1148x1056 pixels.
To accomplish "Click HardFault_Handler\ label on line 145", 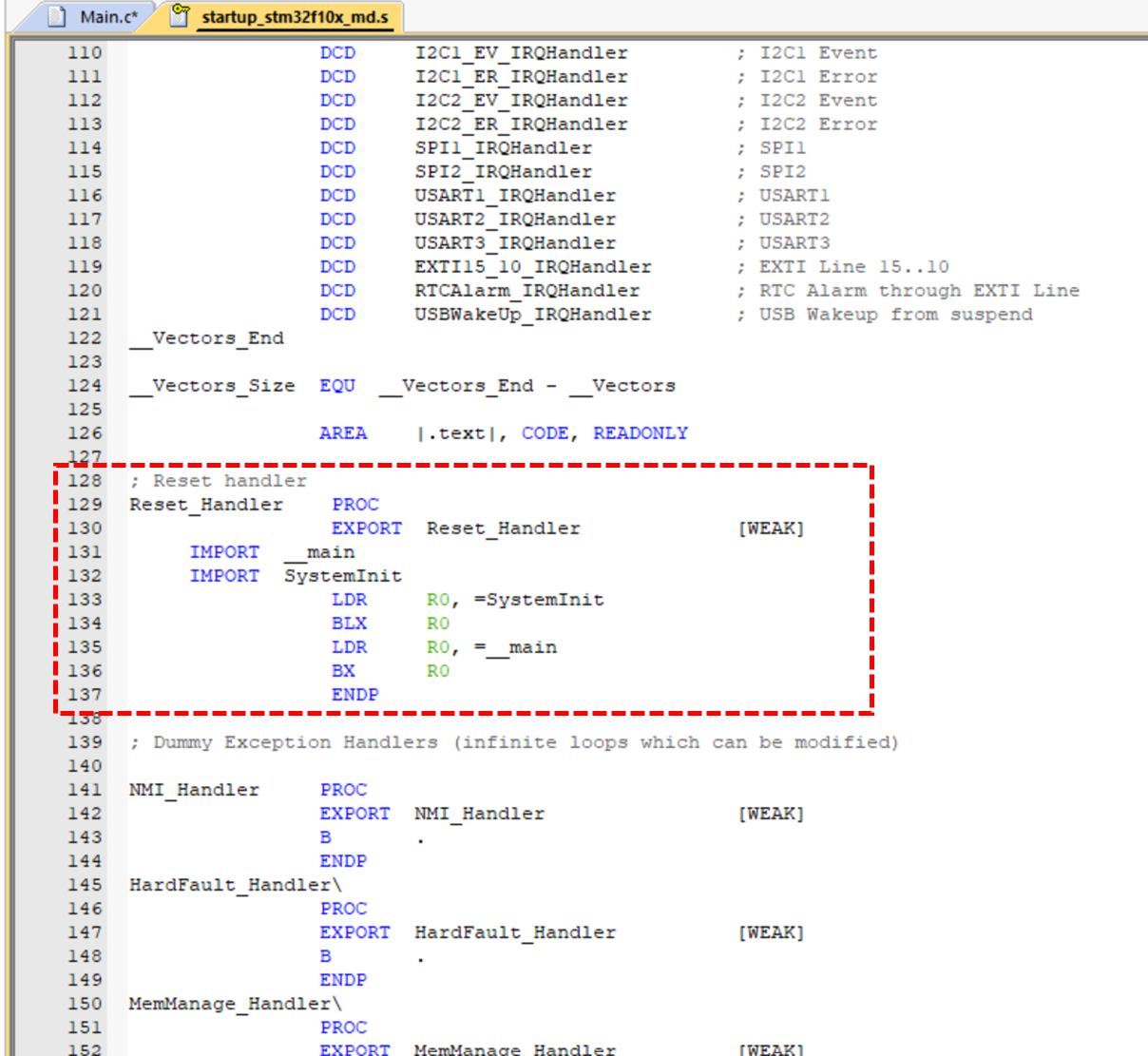I will [x=236, y=885].
